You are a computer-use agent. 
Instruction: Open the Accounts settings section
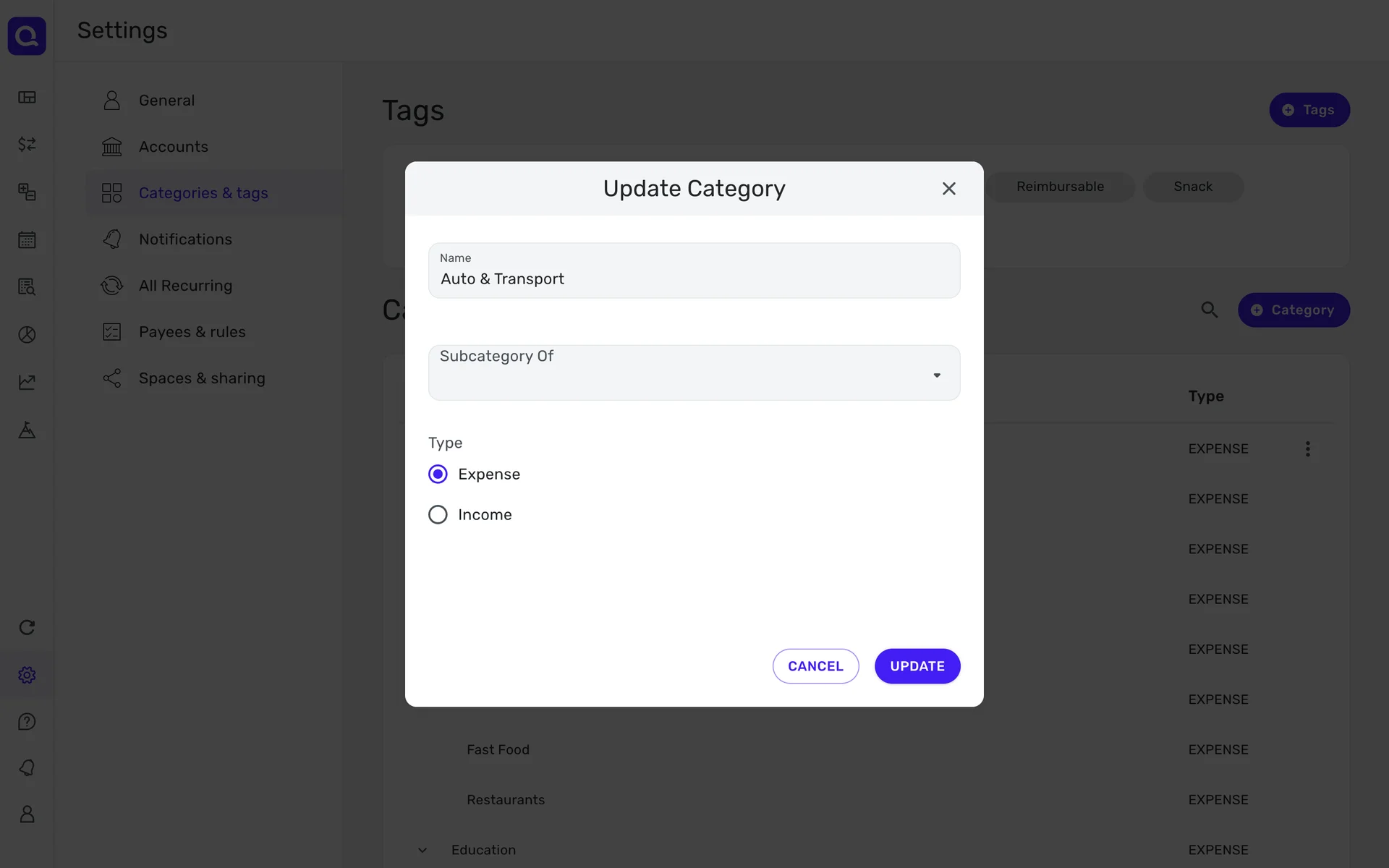tap(173, 147)
